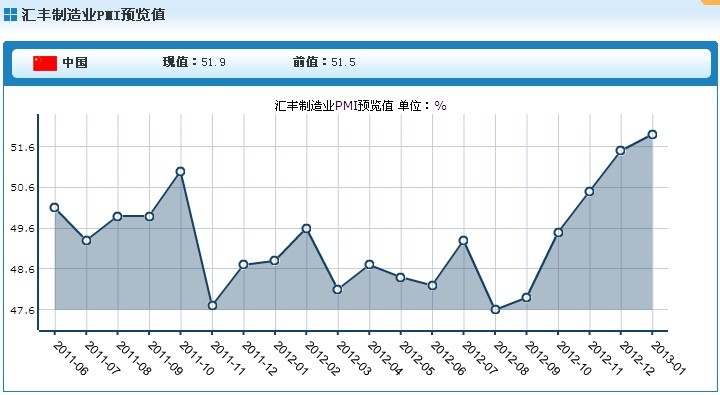Select the 2012-08 lowest data point
720x395 pixels.
495,310
